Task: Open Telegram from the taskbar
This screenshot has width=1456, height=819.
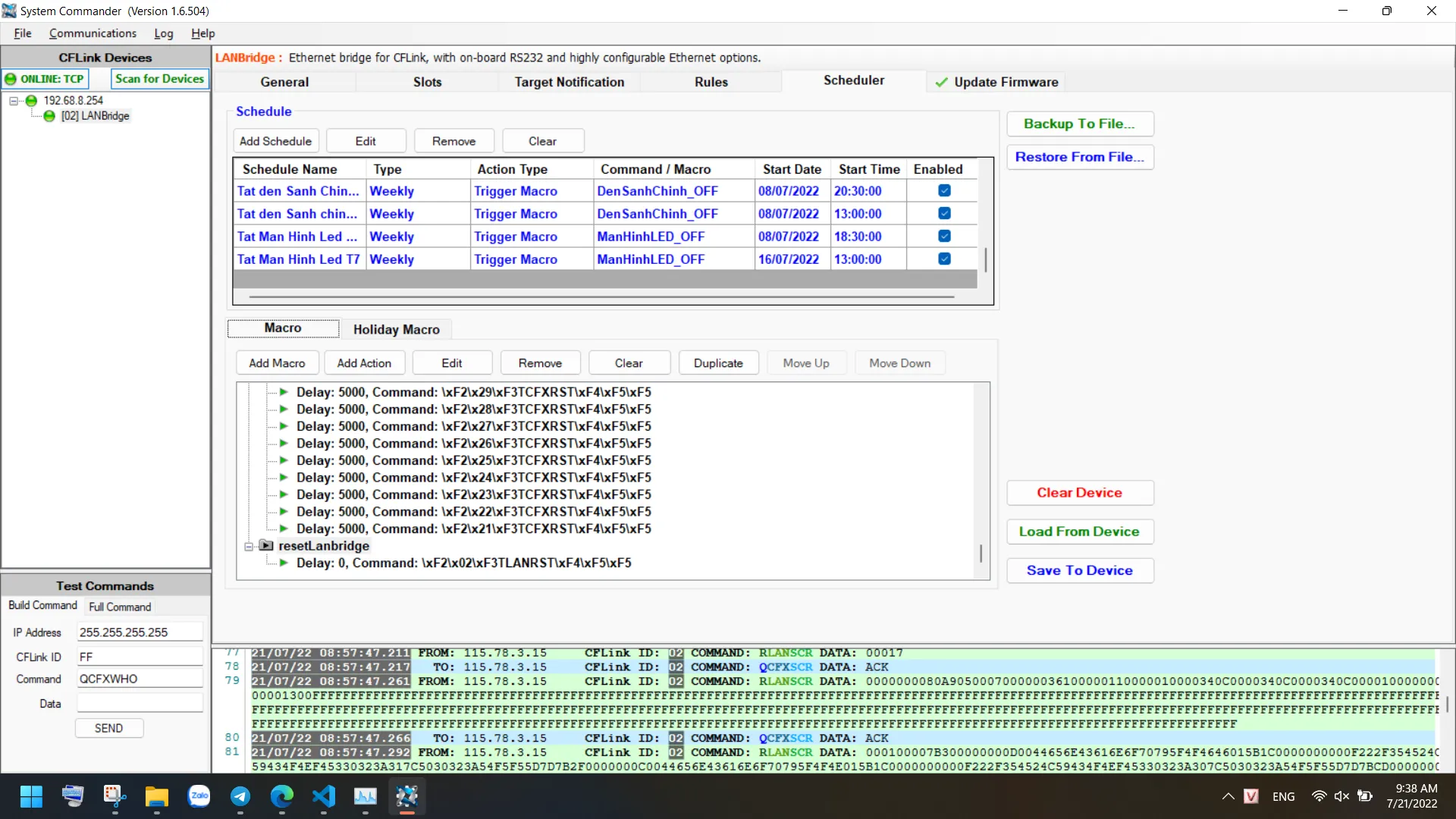Action: point(240,796)
